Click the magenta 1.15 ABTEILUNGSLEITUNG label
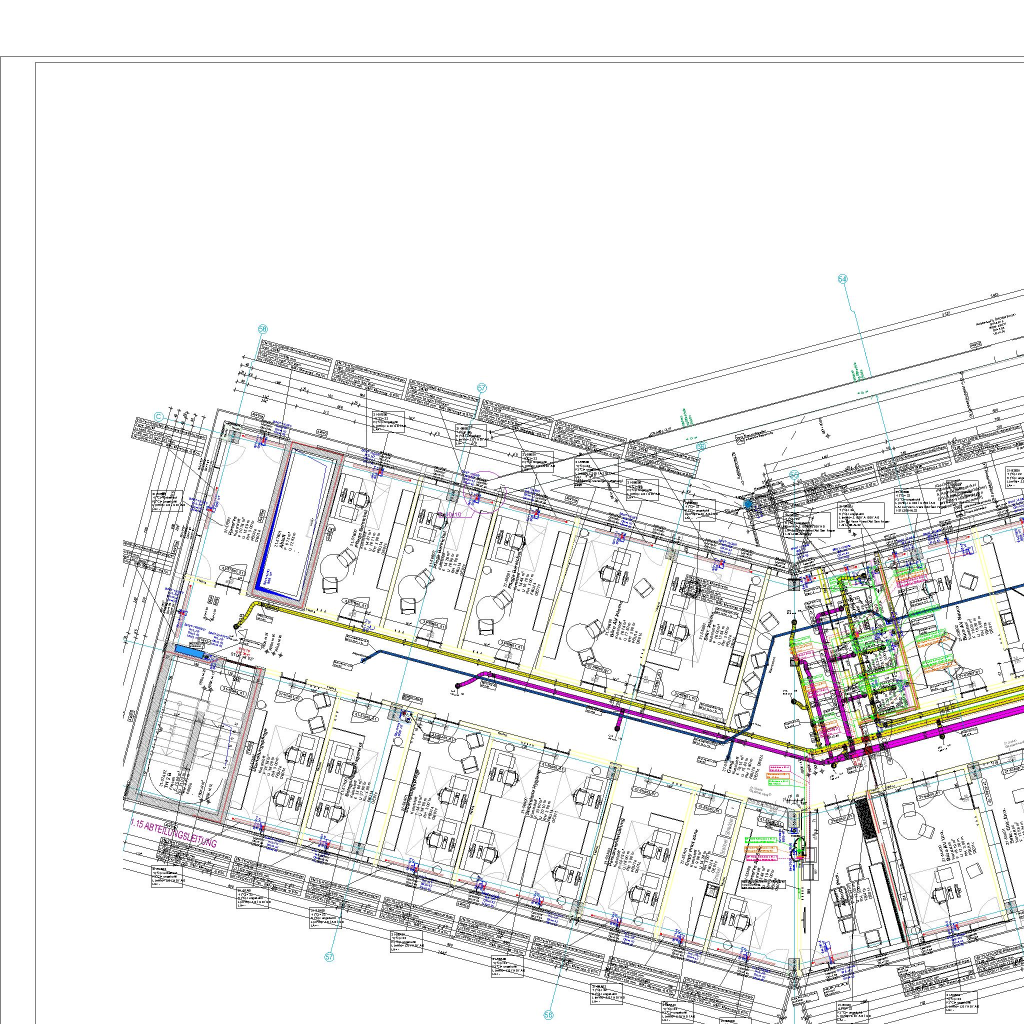Image resolution: width=1024 pixels, height=1024 pixels. tap(173, 836)
